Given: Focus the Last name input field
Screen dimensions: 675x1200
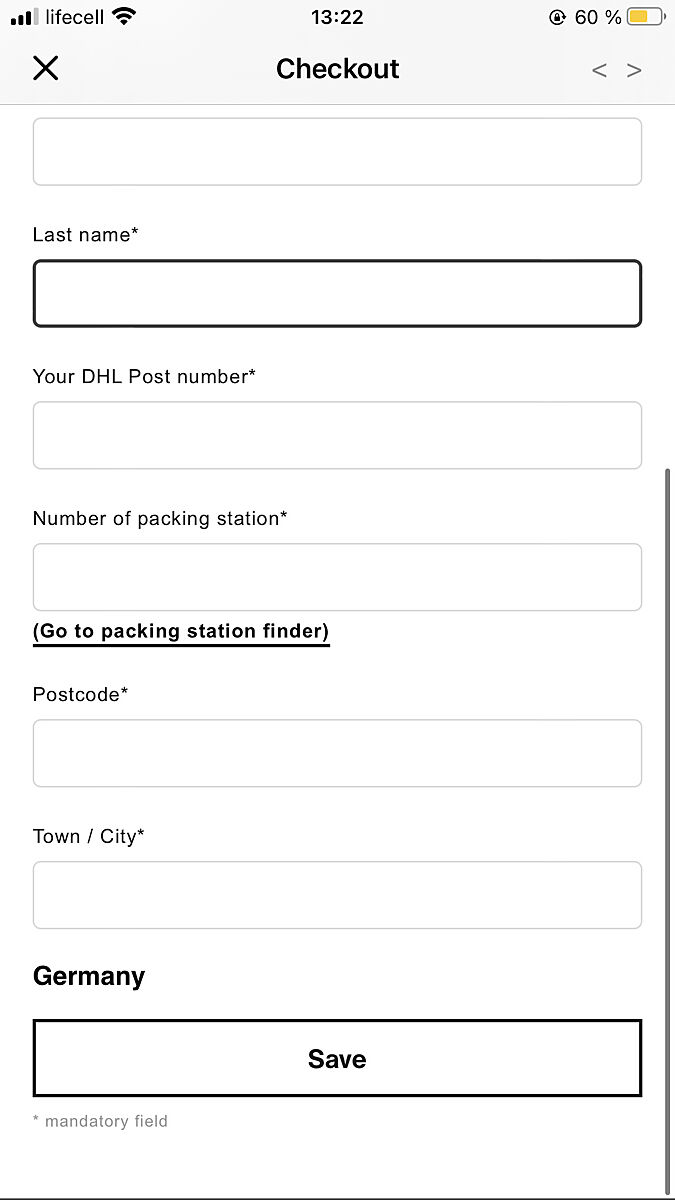Looking at the screenshot, I should [337, 293].
